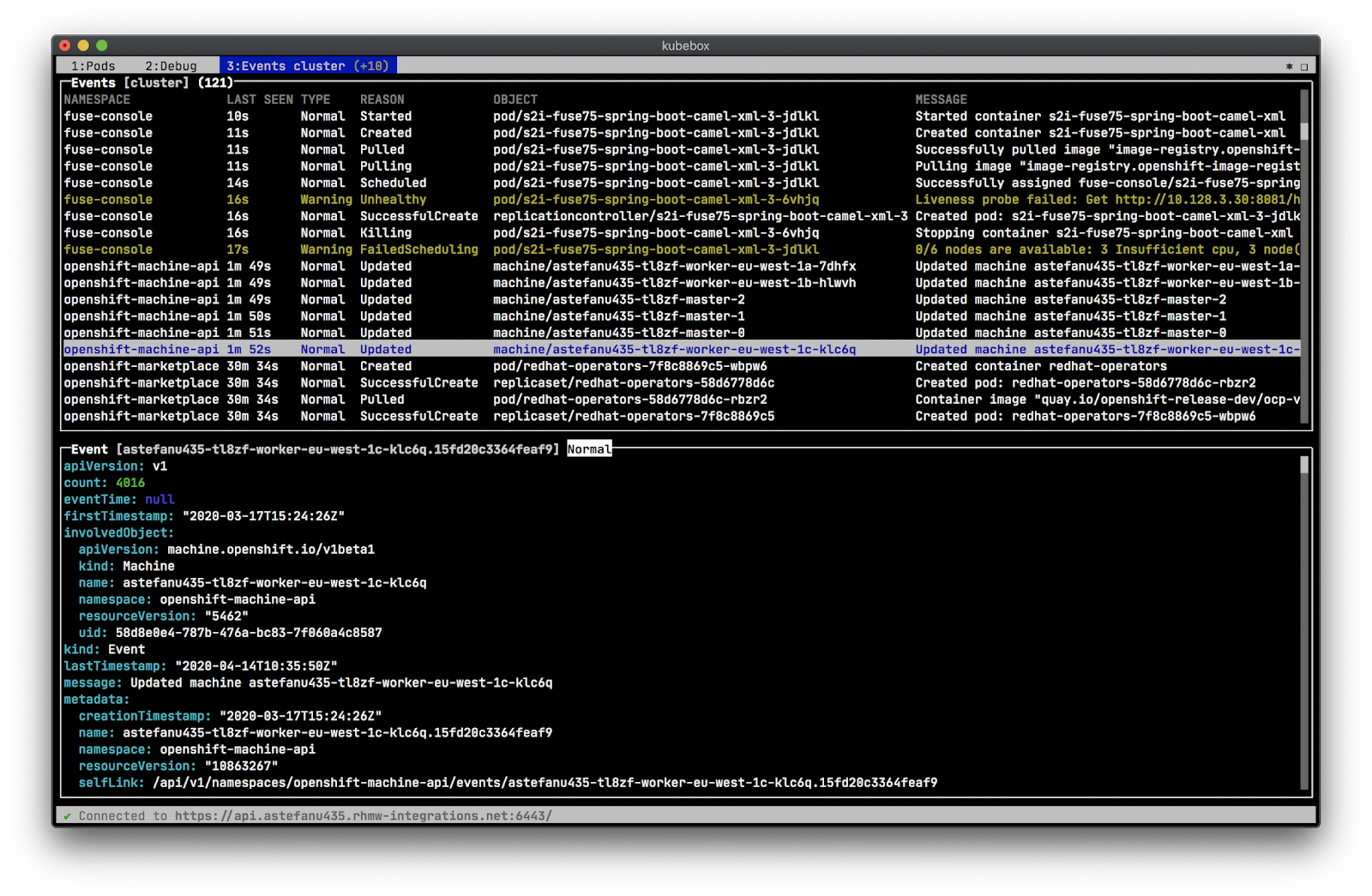Select the Killing event row
The height and width of the screenshot is (896, 1372).
682,233
